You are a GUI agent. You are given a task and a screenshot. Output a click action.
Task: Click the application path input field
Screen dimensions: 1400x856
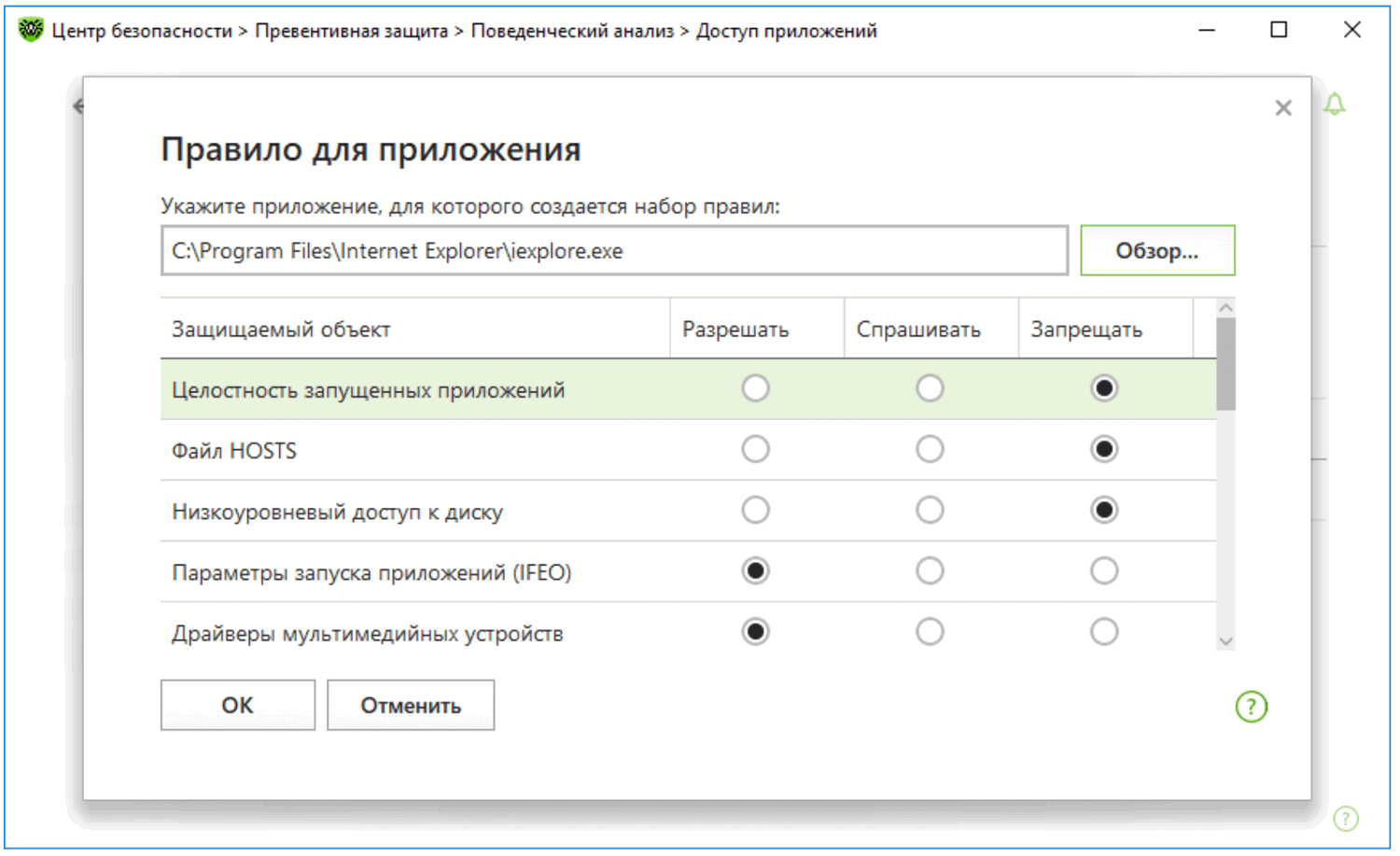614,251
